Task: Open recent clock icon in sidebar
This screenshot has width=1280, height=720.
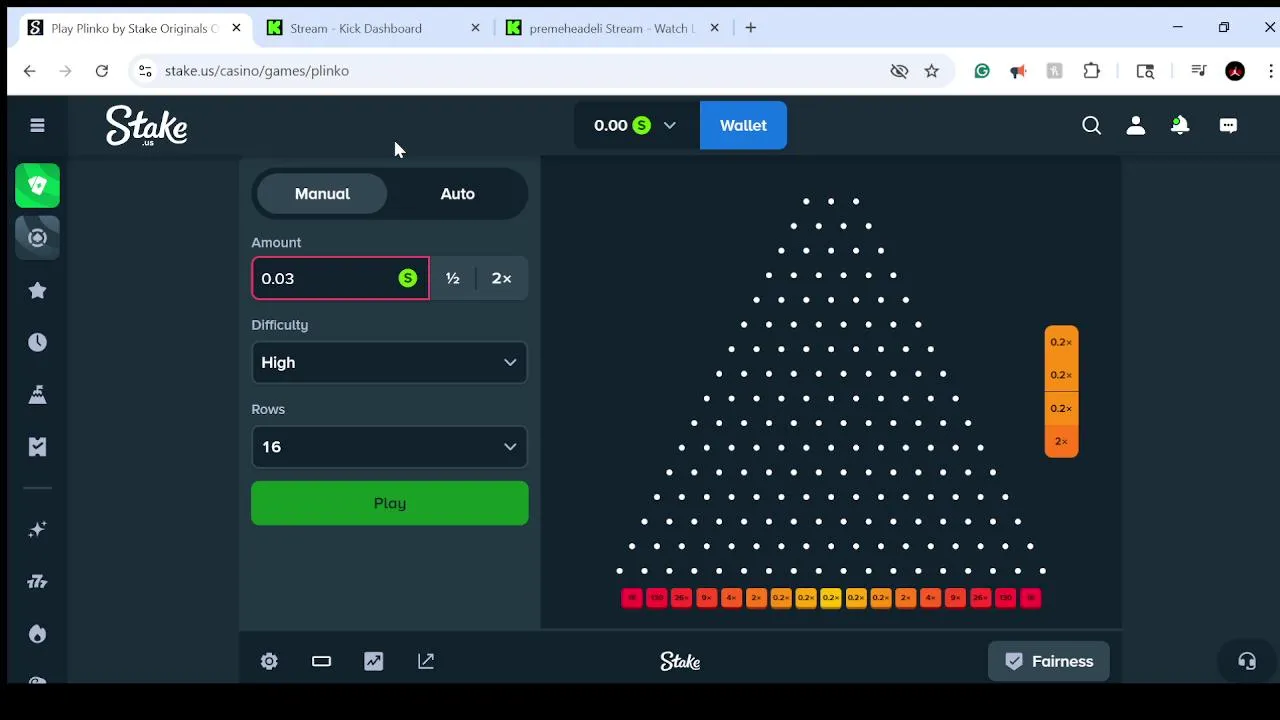Action: point(37,342)
